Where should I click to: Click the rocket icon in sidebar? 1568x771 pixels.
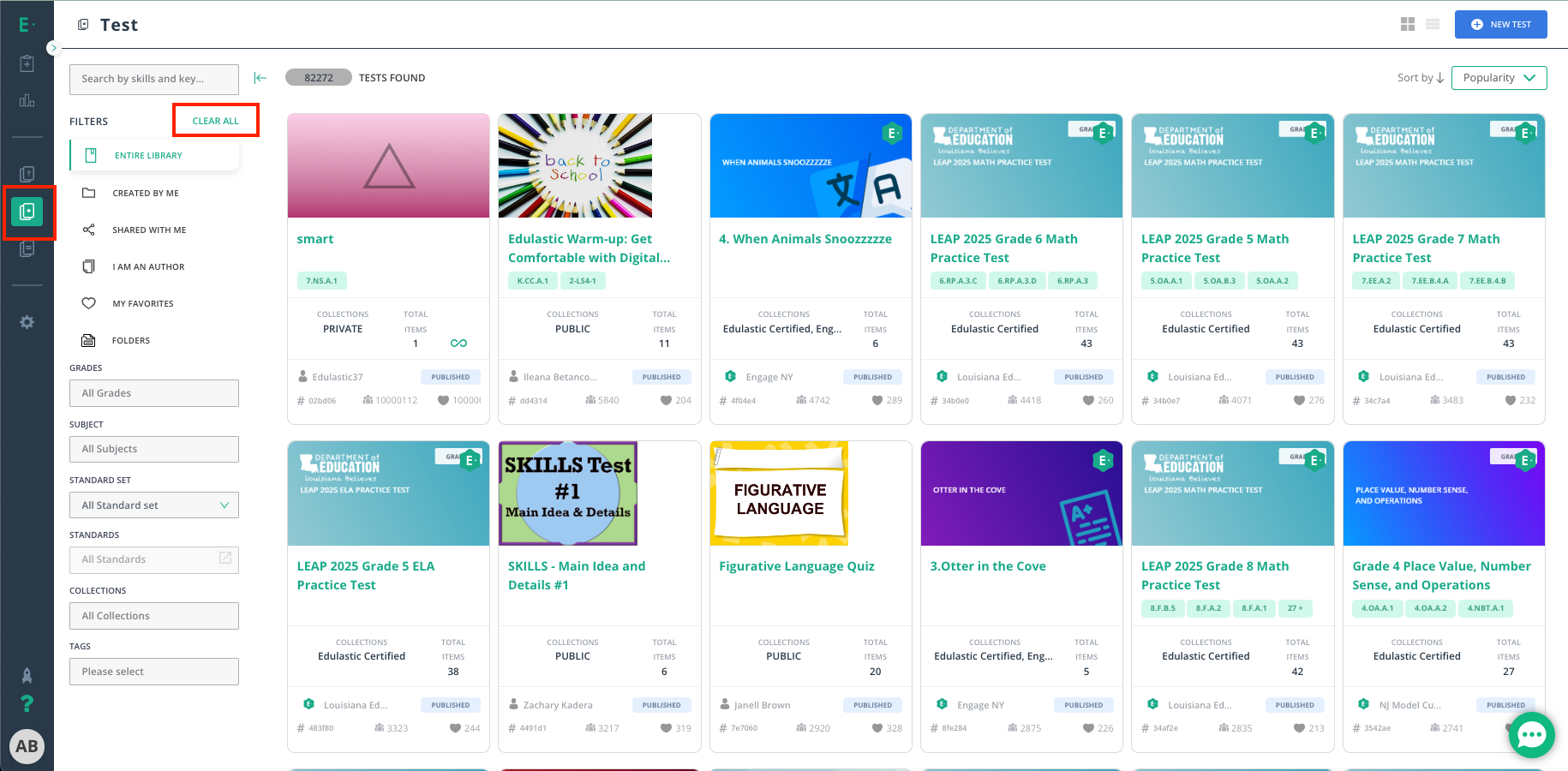pos(27,675)
